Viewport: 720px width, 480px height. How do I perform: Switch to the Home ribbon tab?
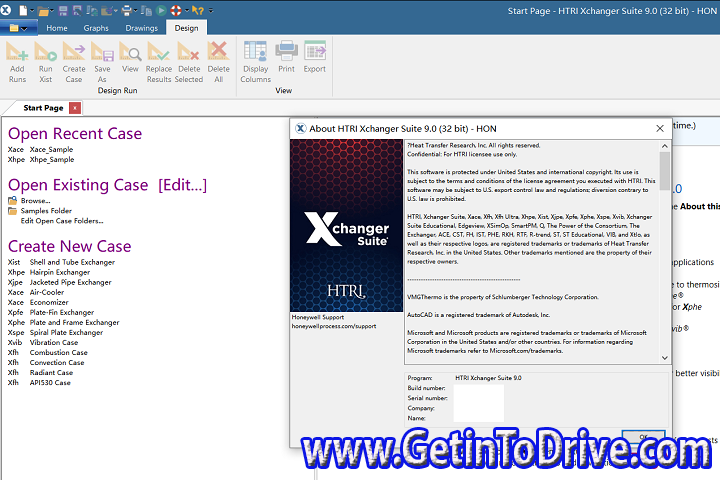57,28
